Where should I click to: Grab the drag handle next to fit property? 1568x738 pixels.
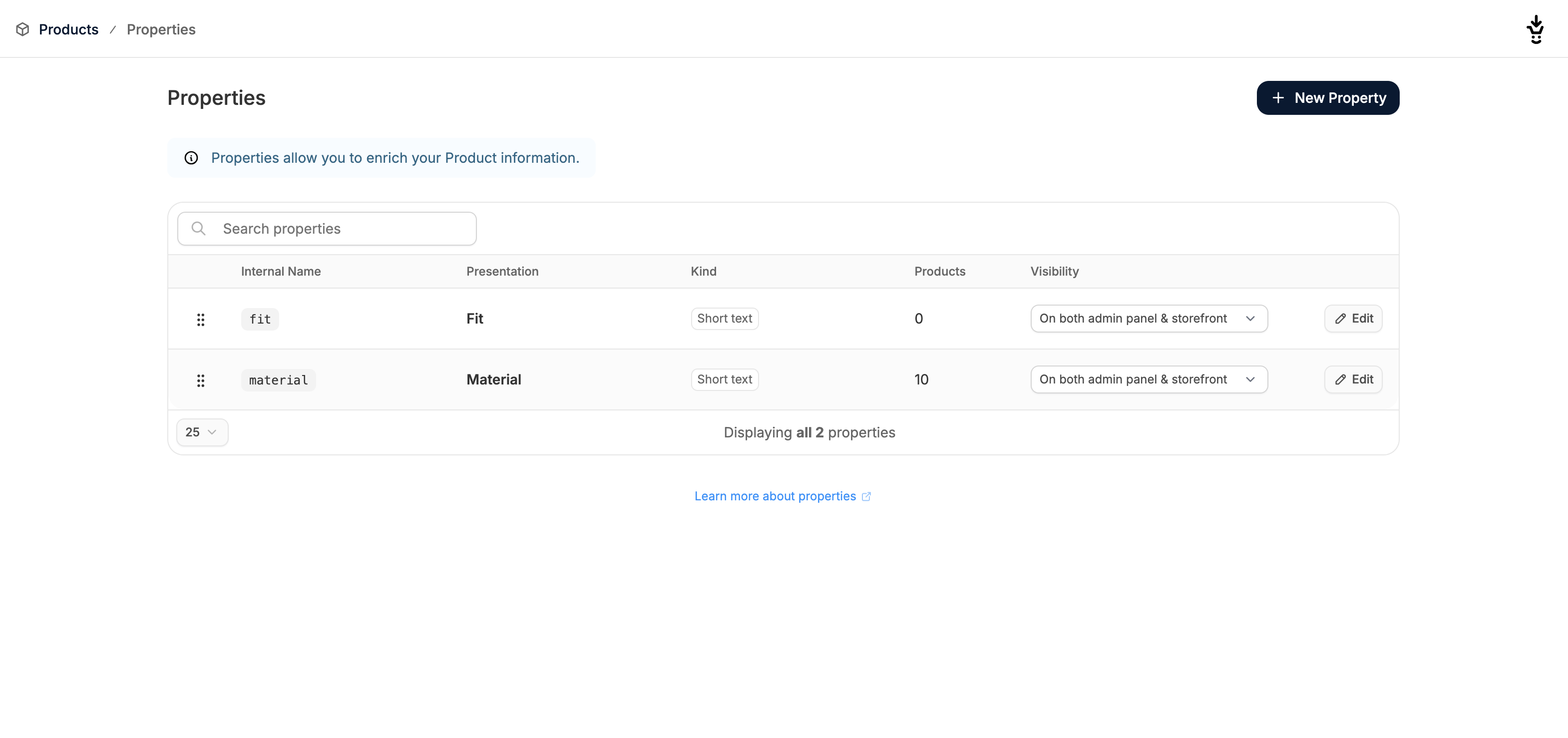coord(201,319)
